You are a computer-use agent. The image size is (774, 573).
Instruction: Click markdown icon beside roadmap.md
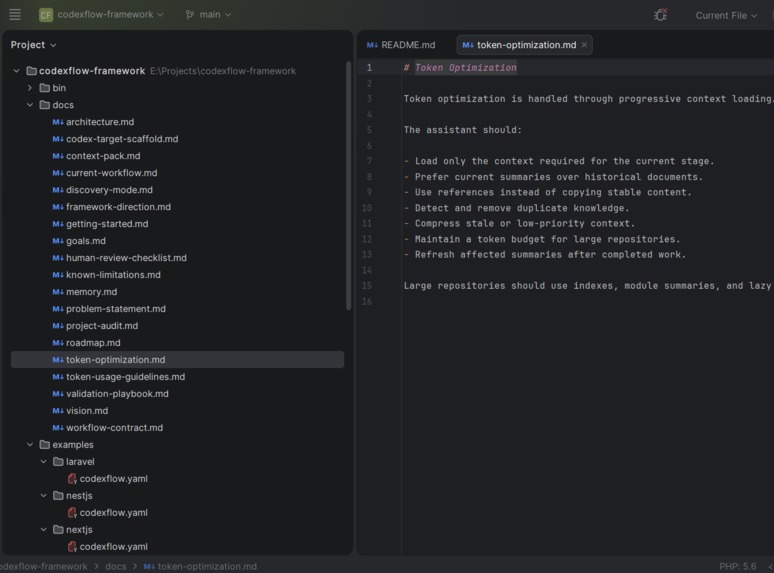(58, 343)
